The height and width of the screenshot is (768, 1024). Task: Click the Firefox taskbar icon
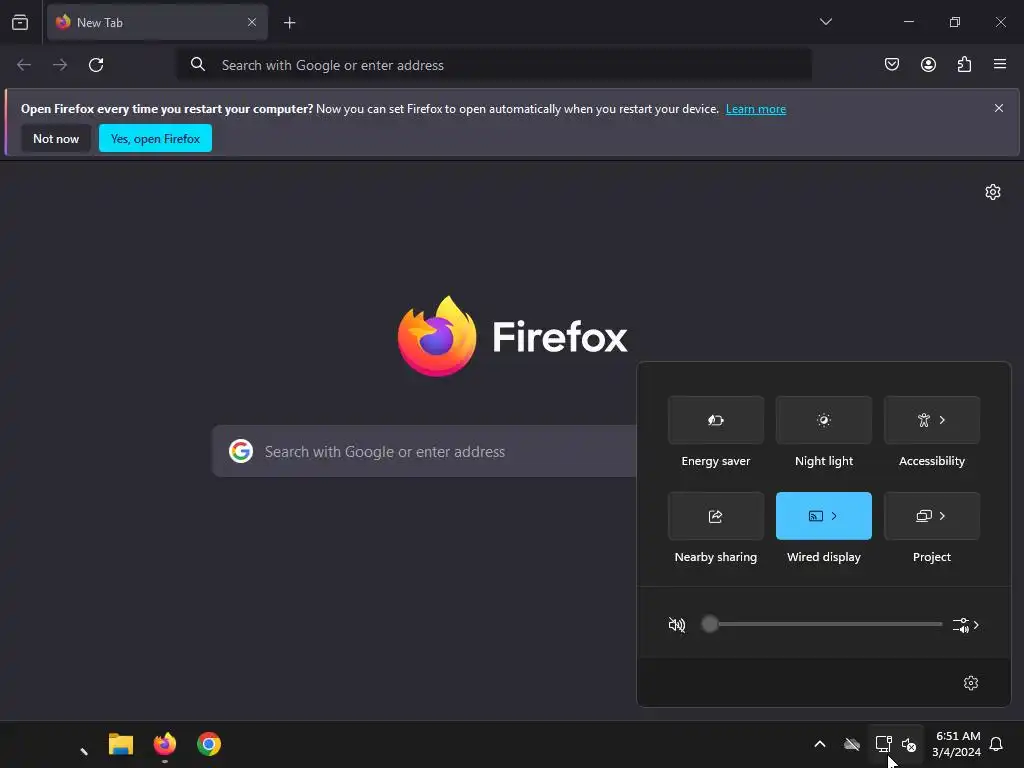pos(165,744)
